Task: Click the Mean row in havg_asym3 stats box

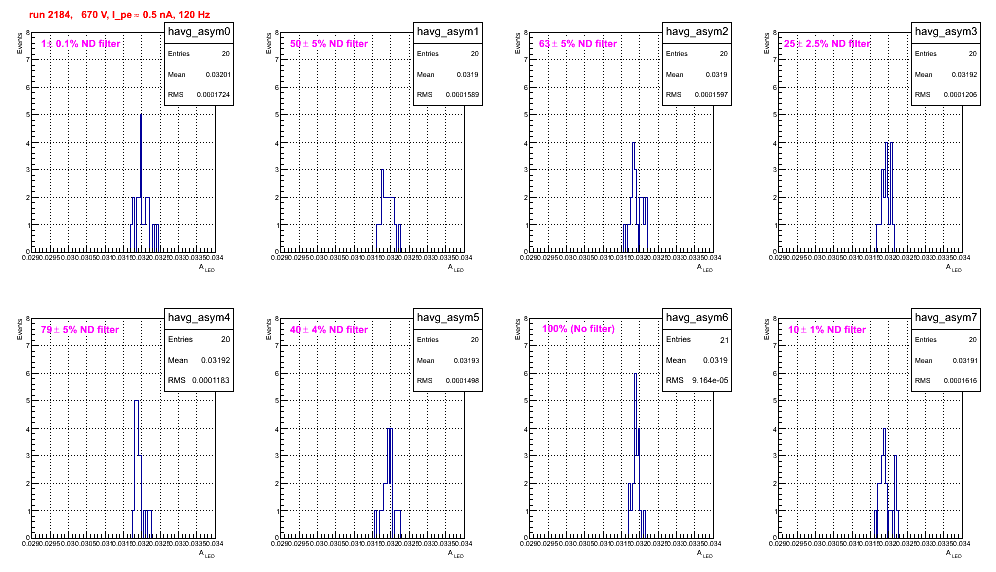Action: click(x=946, y=74)
